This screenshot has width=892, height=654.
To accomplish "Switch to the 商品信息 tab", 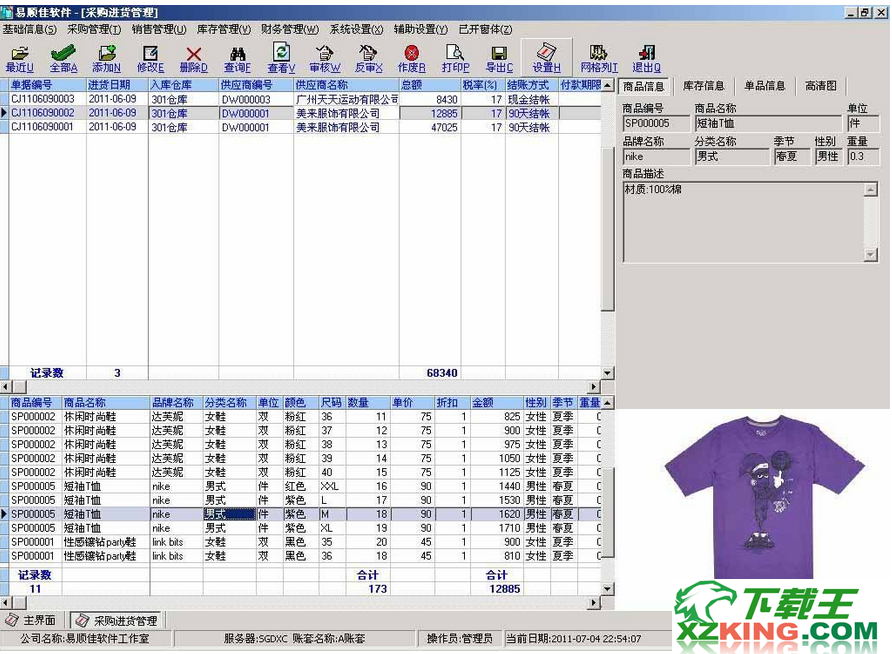I will click(x=643, y=86).
